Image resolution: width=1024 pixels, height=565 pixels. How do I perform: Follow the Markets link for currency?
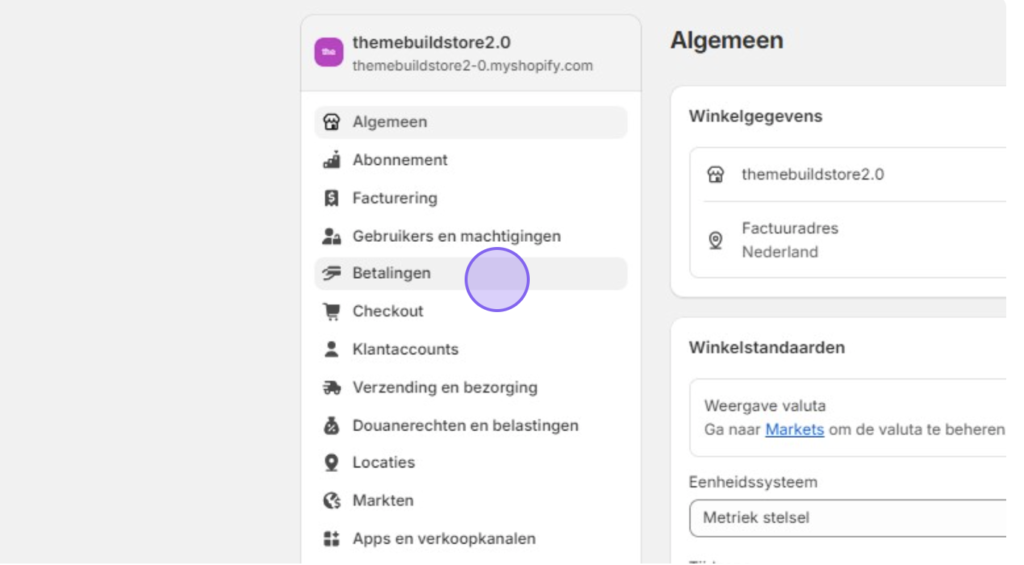tap(794, 429)
